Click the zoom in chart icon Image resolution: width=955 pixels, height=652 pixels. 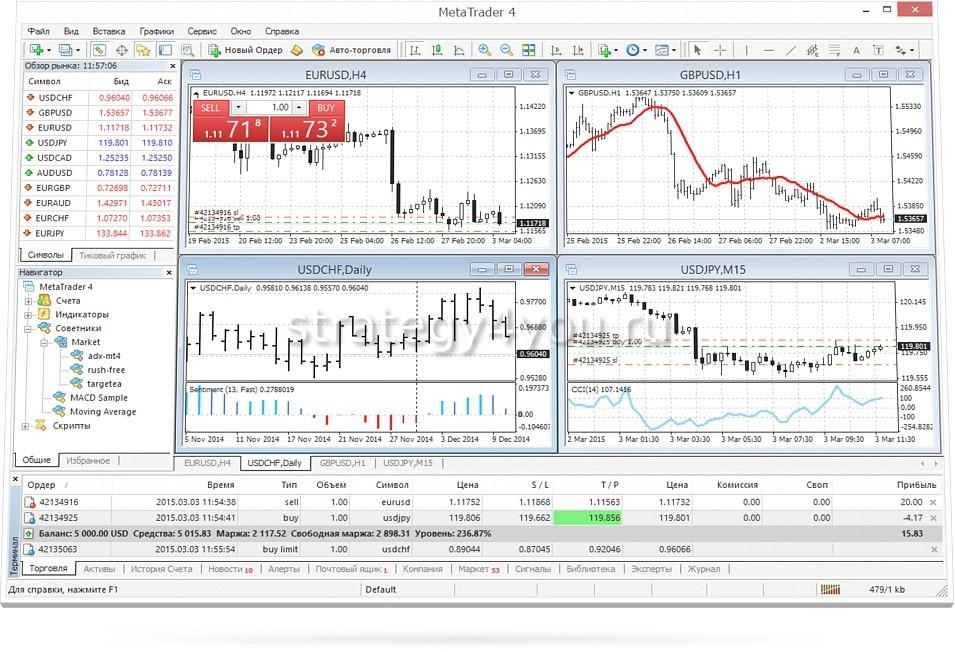point(484,50)
